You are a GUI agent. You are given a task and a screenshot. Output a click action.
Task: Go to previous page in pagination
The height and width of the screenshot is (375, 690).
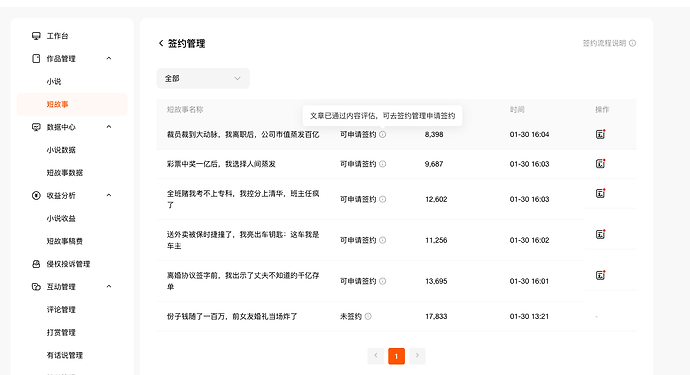point(376,356)
